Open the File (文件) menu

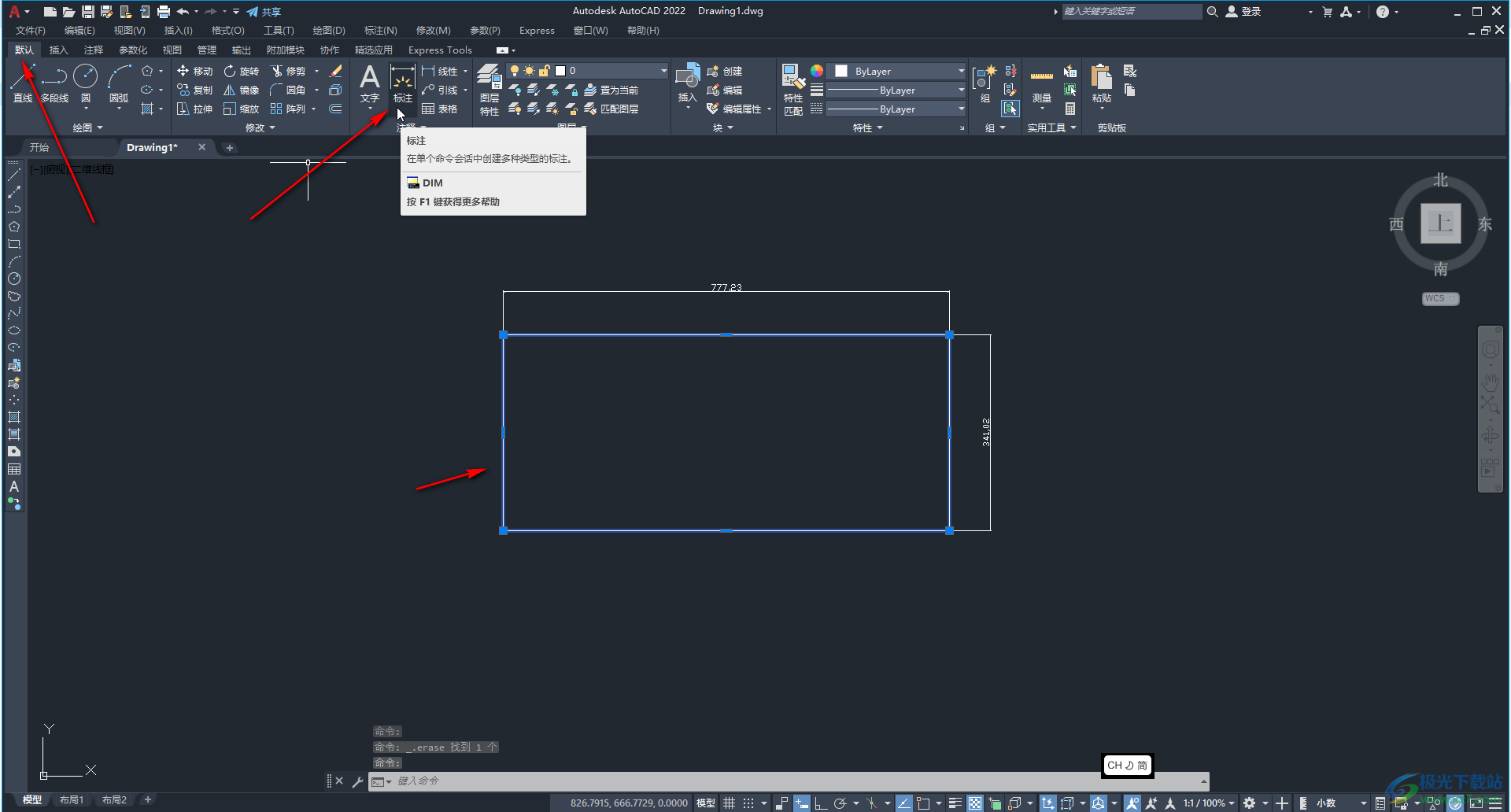point(31,31)
